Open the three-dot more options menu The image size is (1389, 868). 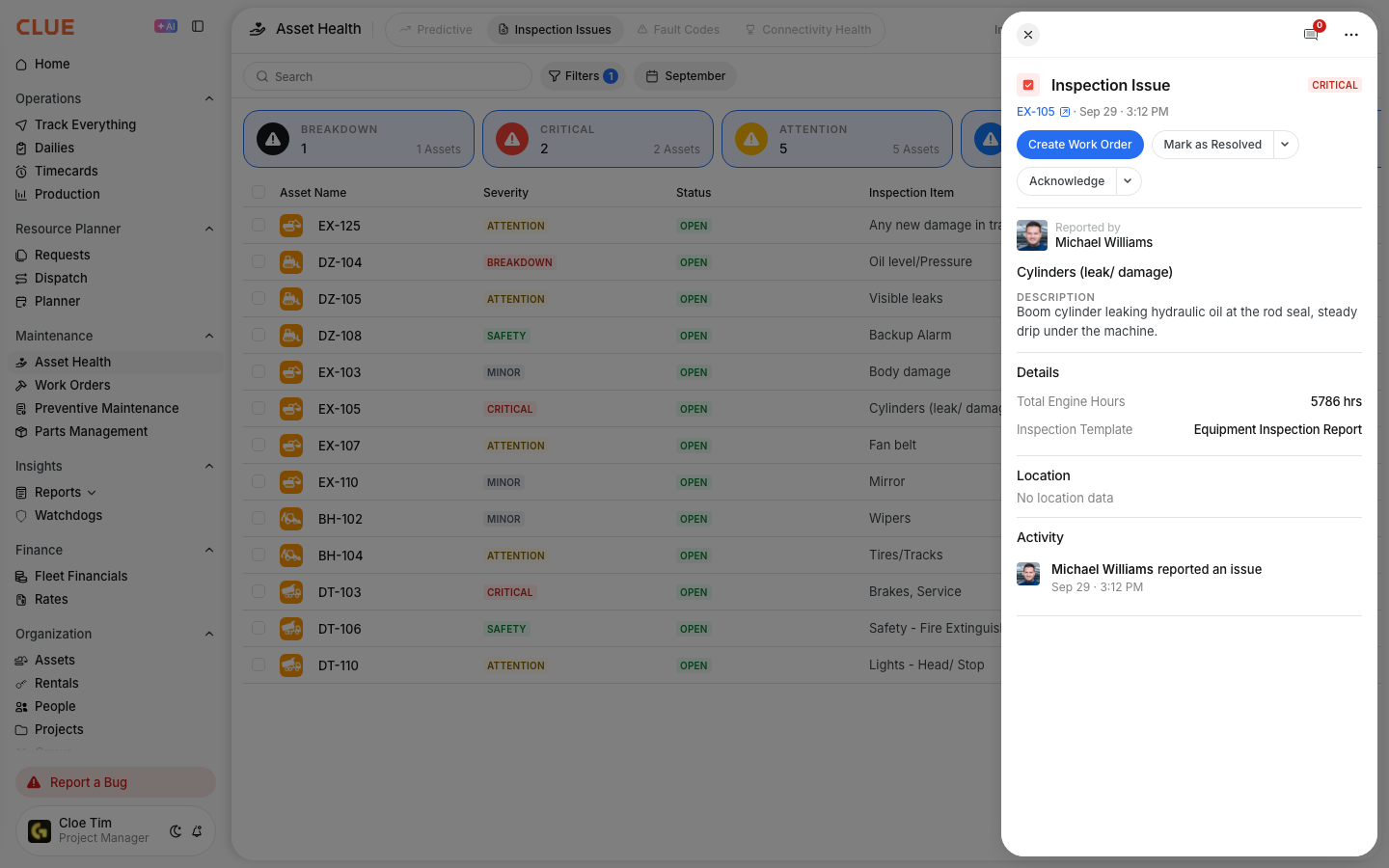[x=1351, y=35]
